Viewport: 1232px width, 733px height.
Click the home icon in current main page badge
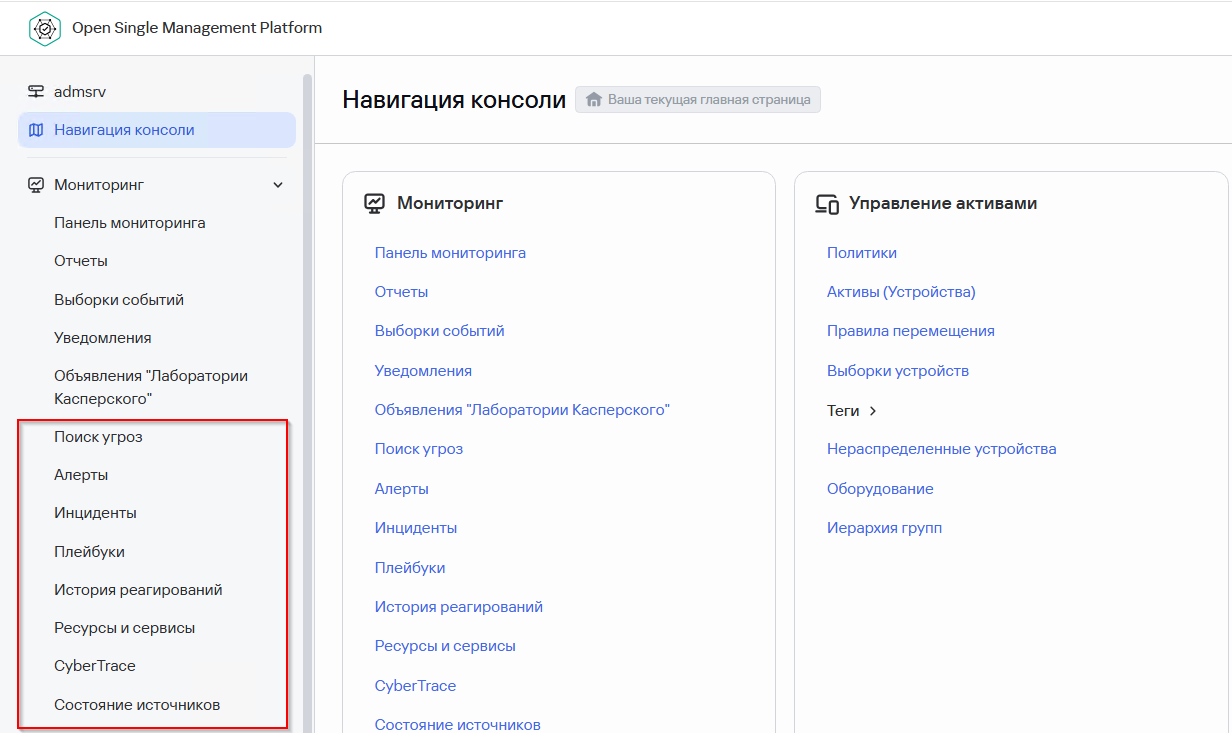click(594, 100)
